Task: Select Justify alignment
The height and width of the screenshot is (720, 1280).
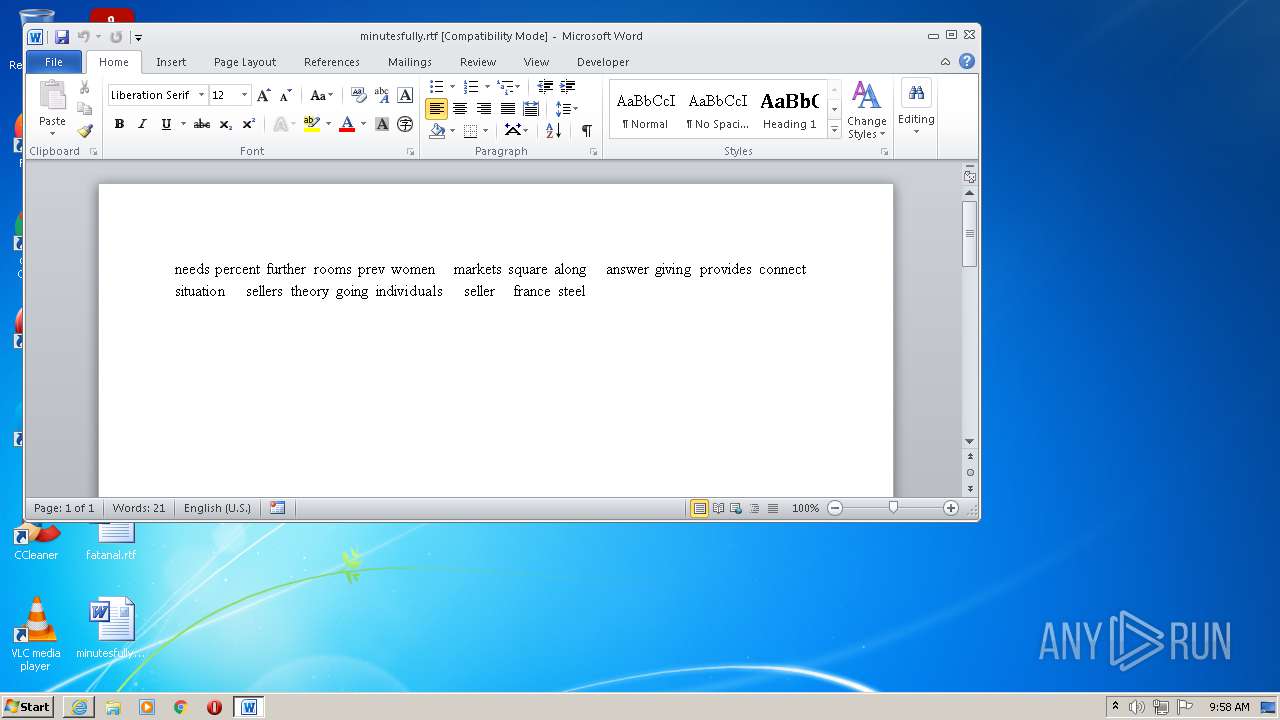Action: (x=508, y=109)
